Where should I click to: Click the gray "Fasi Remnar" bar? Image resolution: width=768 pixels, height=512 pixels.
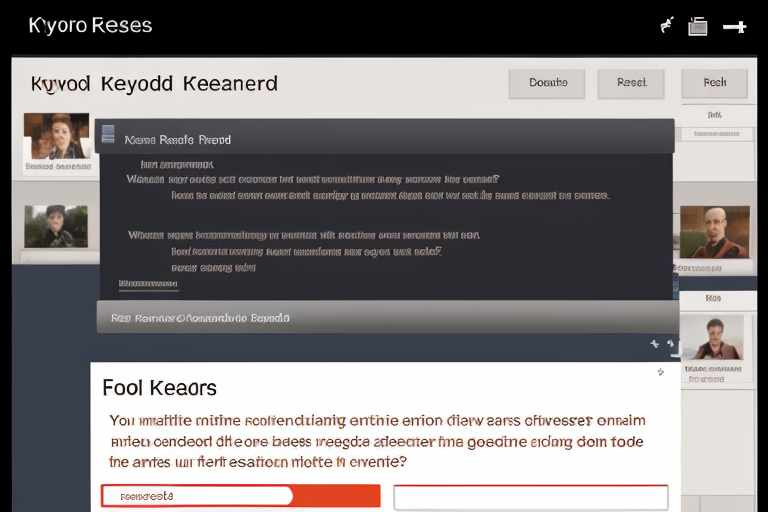(x=385, y=317)
